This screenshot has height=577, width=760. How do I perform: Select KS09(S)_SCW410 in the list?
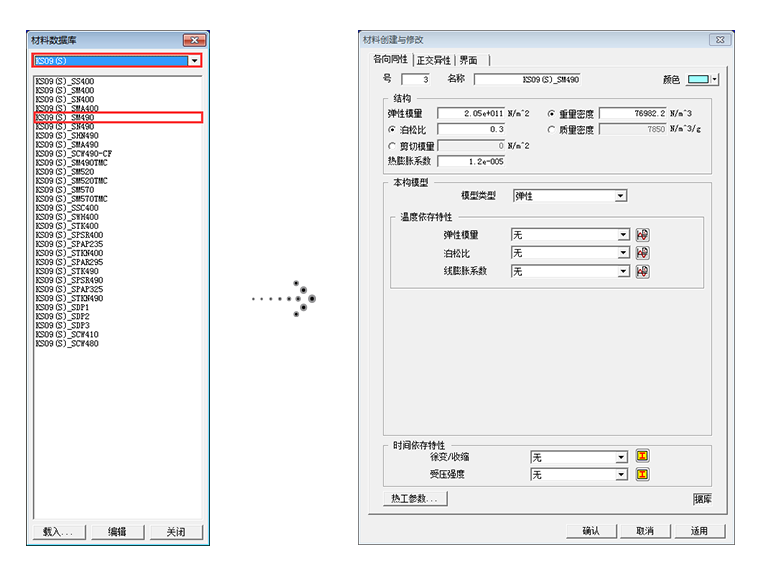(x=67, y=335)
